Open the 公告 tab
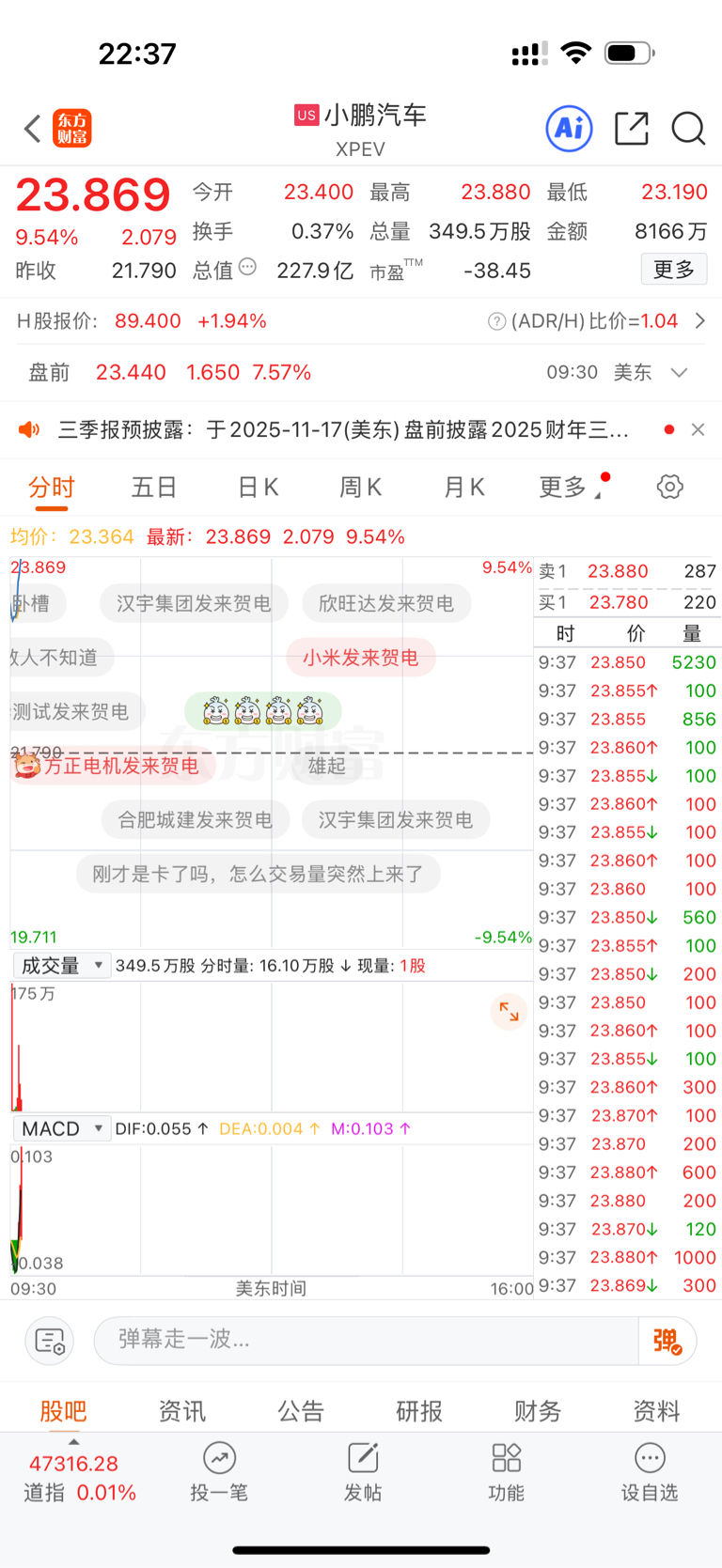722x1568 pixels. tap(301, 1410)
